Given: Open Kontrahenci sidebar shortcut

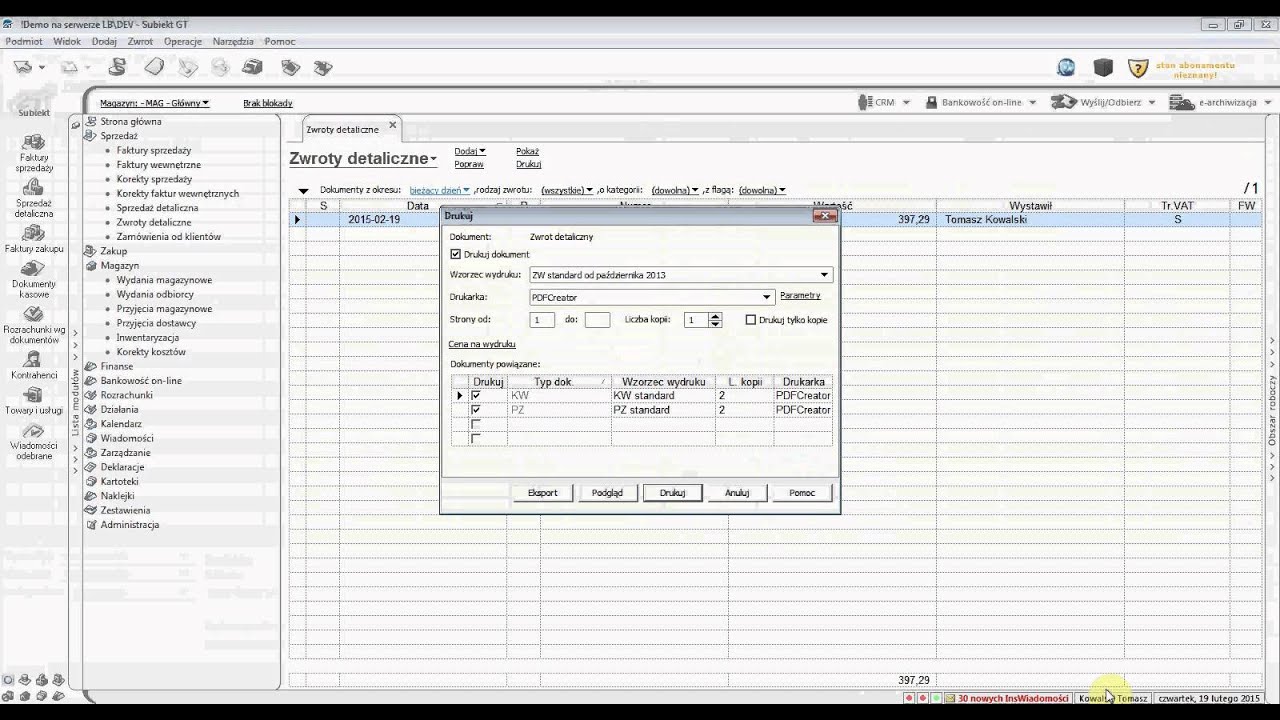Looking at the screenshot, I should coord(34,365).
